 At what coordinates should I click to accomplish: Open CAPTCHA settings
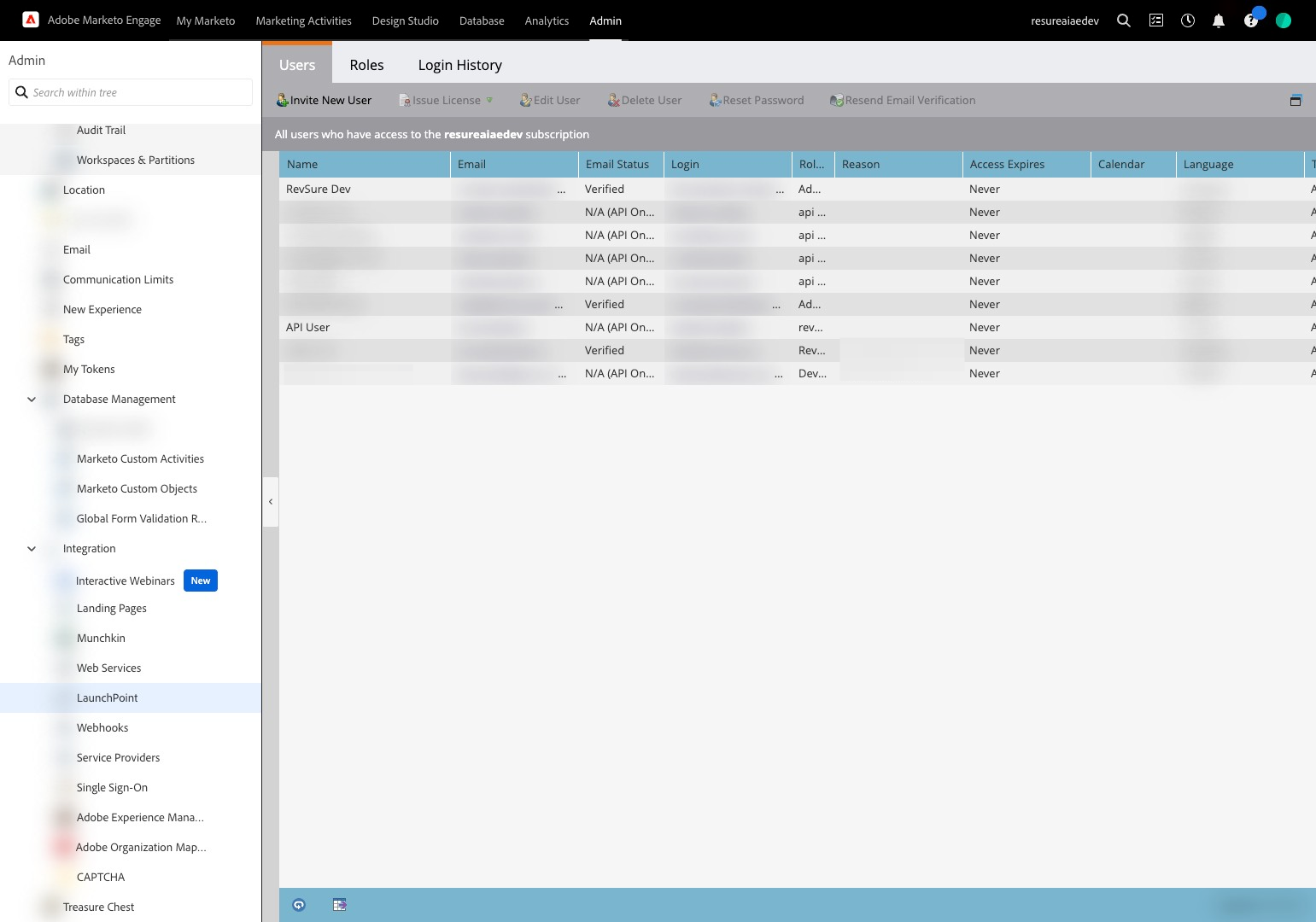click(101, 877)
